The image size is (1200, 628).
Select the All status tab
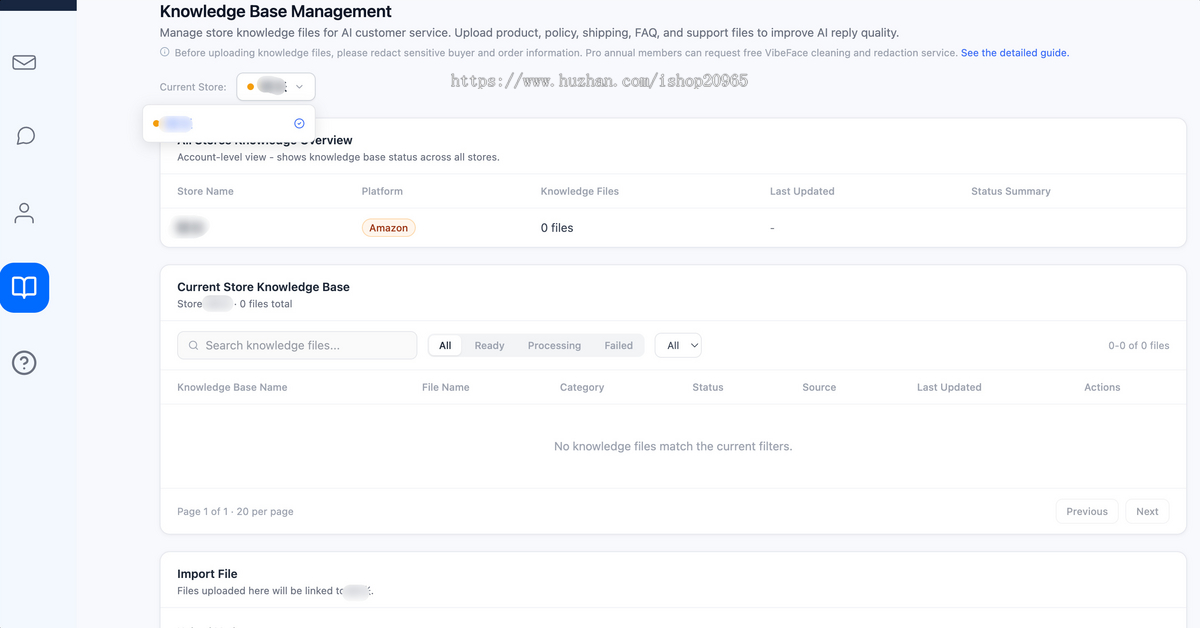(445, 345)
